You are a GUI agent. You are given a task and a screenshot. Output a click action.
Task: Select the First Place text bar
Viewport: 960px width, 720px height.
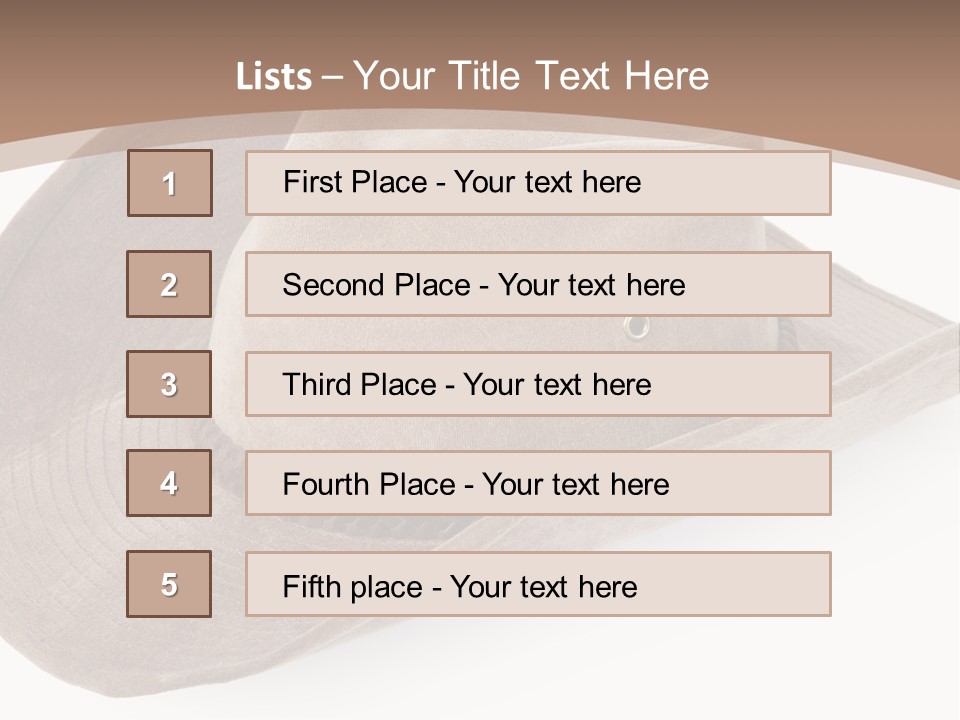(x=538, y=183)
